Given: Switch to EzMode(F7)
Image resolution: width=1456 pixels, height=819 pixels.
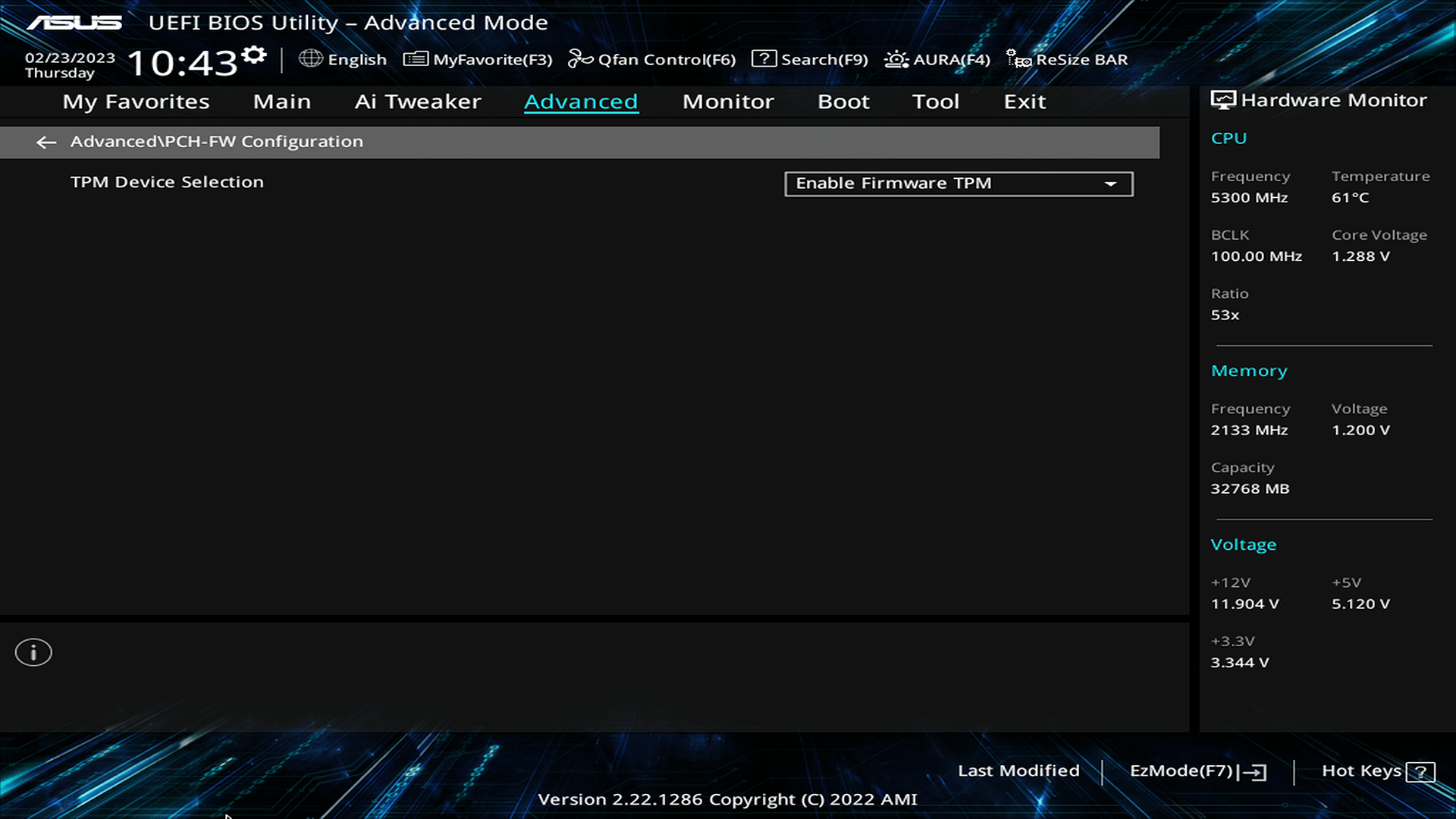Looking at the screenshot, I should pyautogui.click(x=1197, y=771).
